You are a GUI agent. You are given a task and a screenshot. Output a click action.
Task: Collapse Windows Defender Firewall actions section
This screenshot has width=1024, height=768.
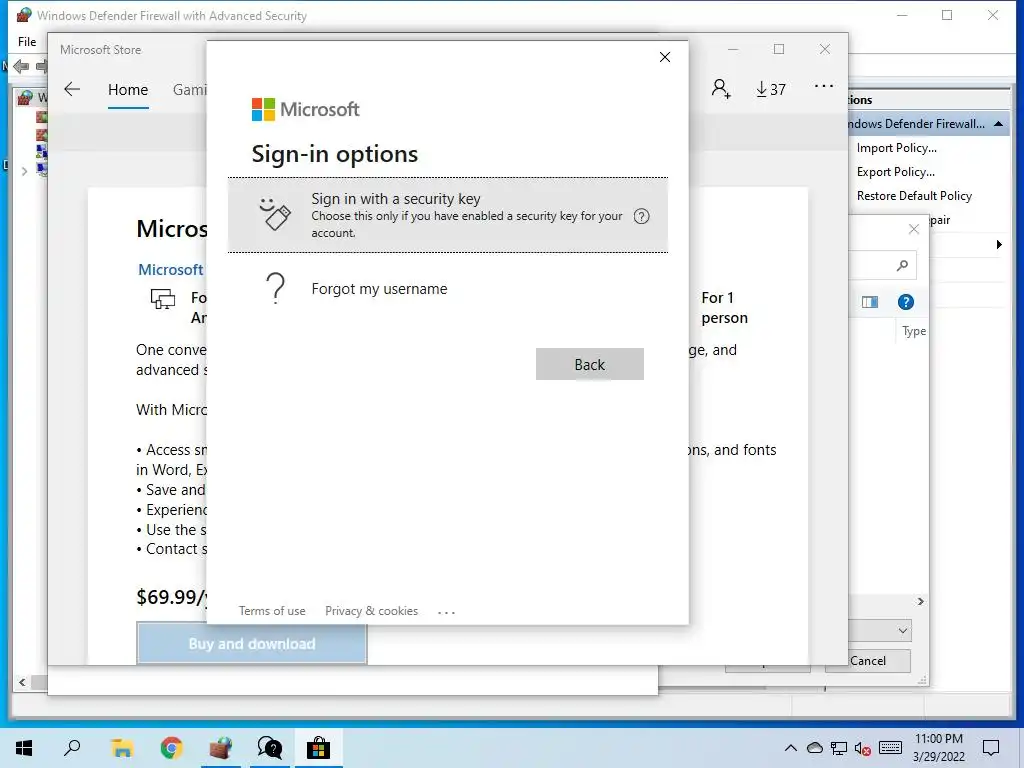[x=998, y=124]
